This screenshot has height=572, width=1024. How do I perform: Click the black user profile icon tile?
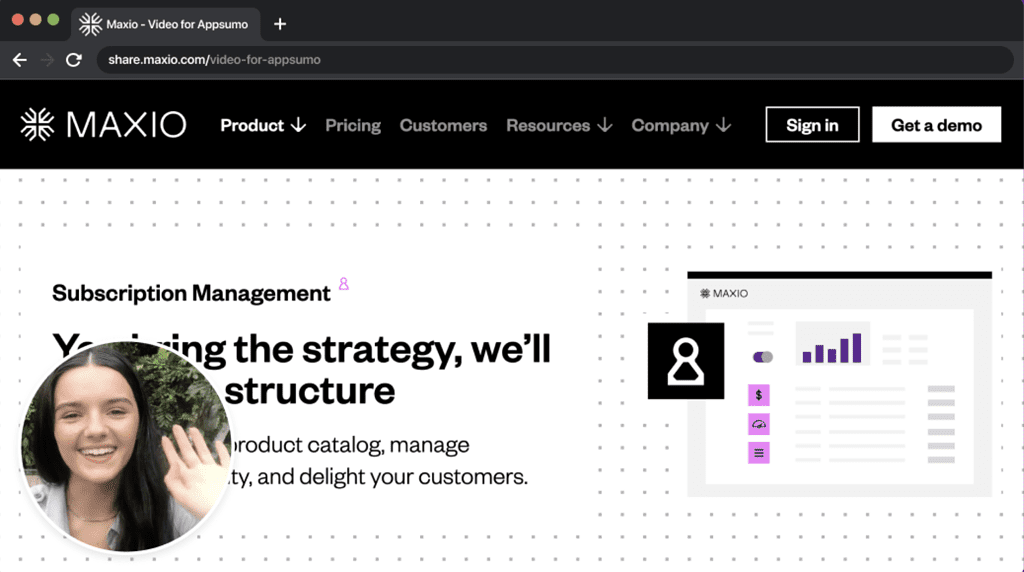[686, 361]
